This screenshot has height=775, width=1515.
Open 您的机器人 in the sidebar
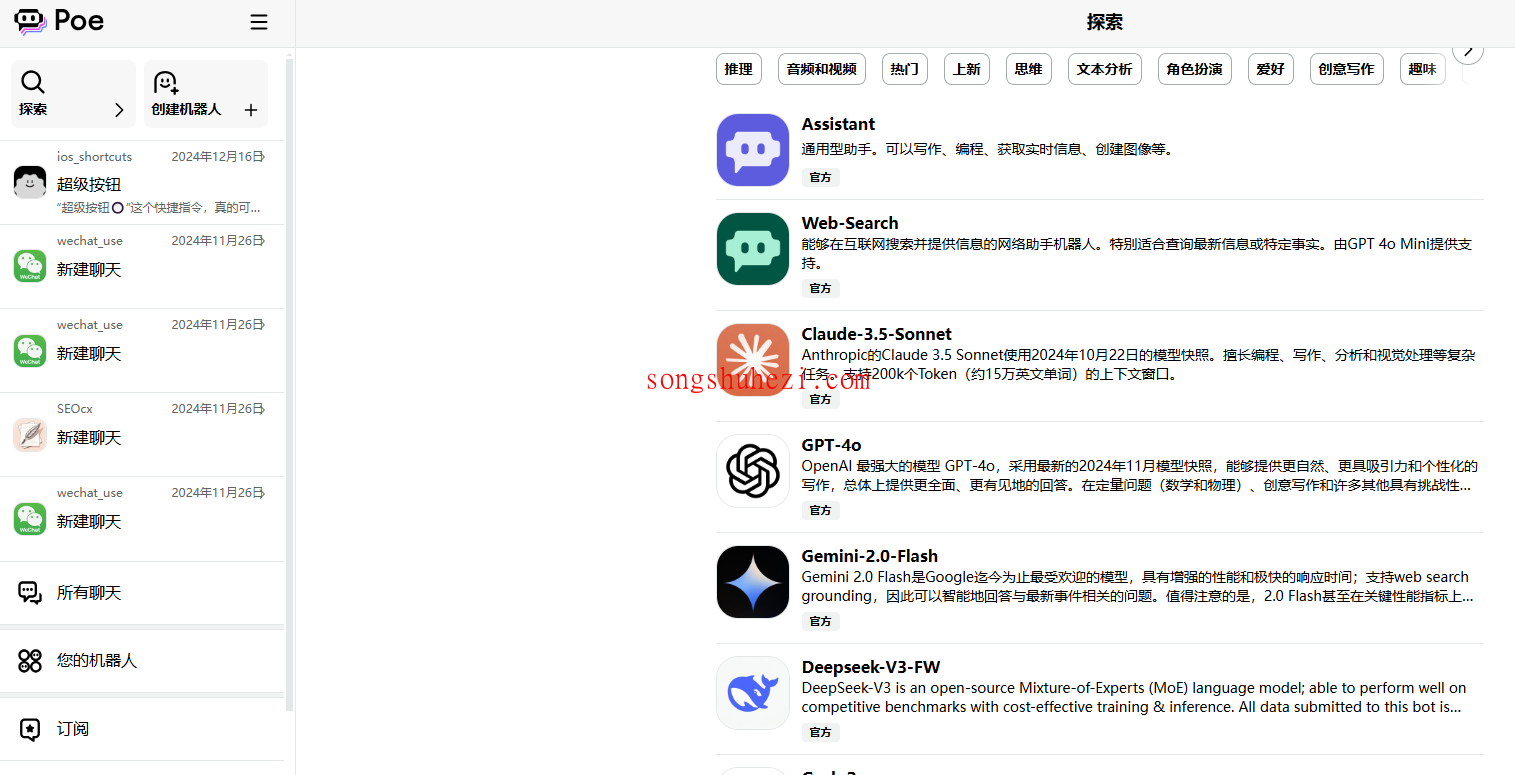pos(142,661)
